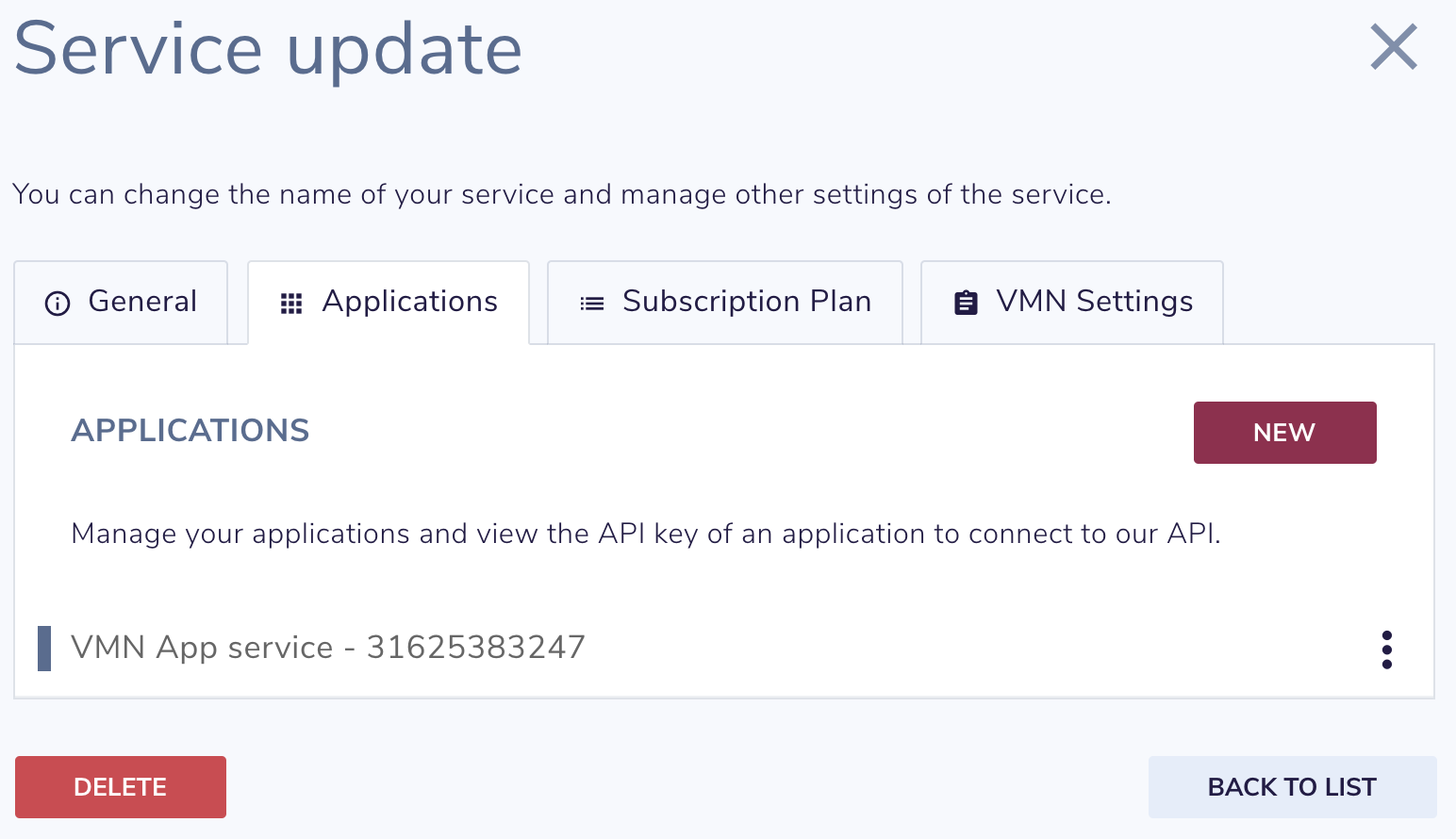1456x839 pixels.
Task: Expand options for the 31625383247 application
Action: pos(1387,649)
